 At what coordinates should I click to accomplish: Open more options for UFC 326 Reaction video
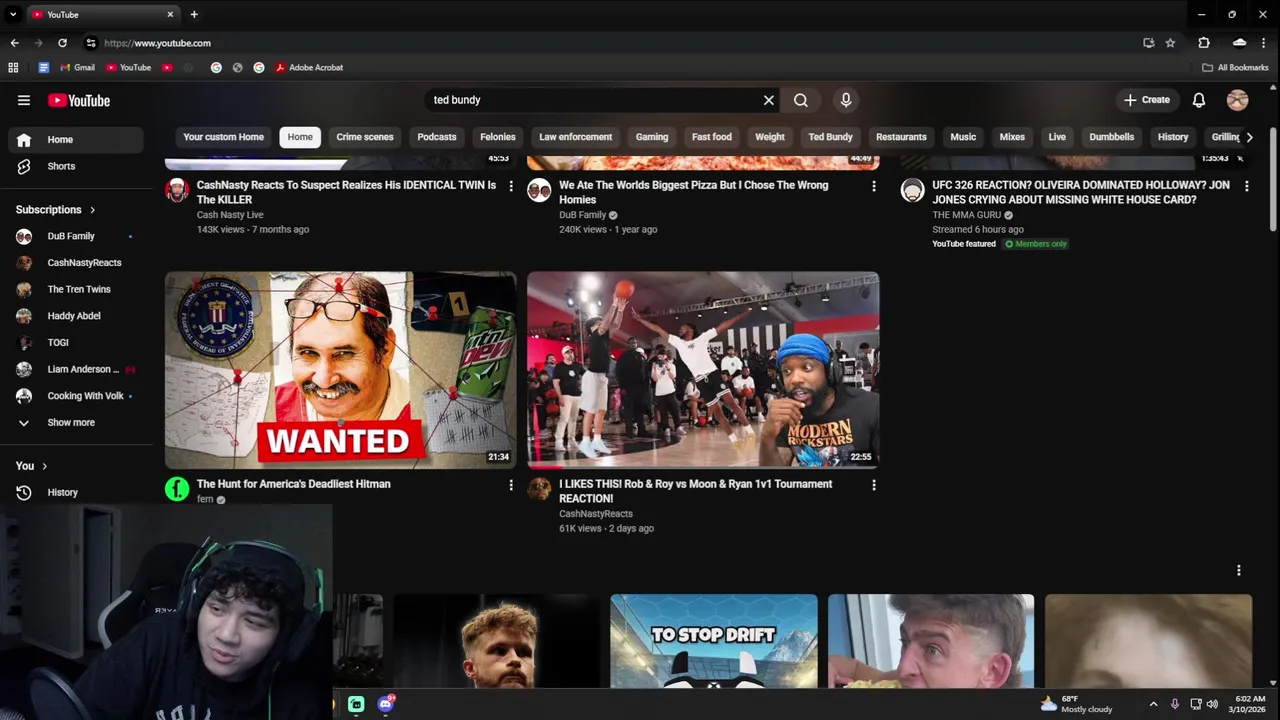[x=1247, y=186]
